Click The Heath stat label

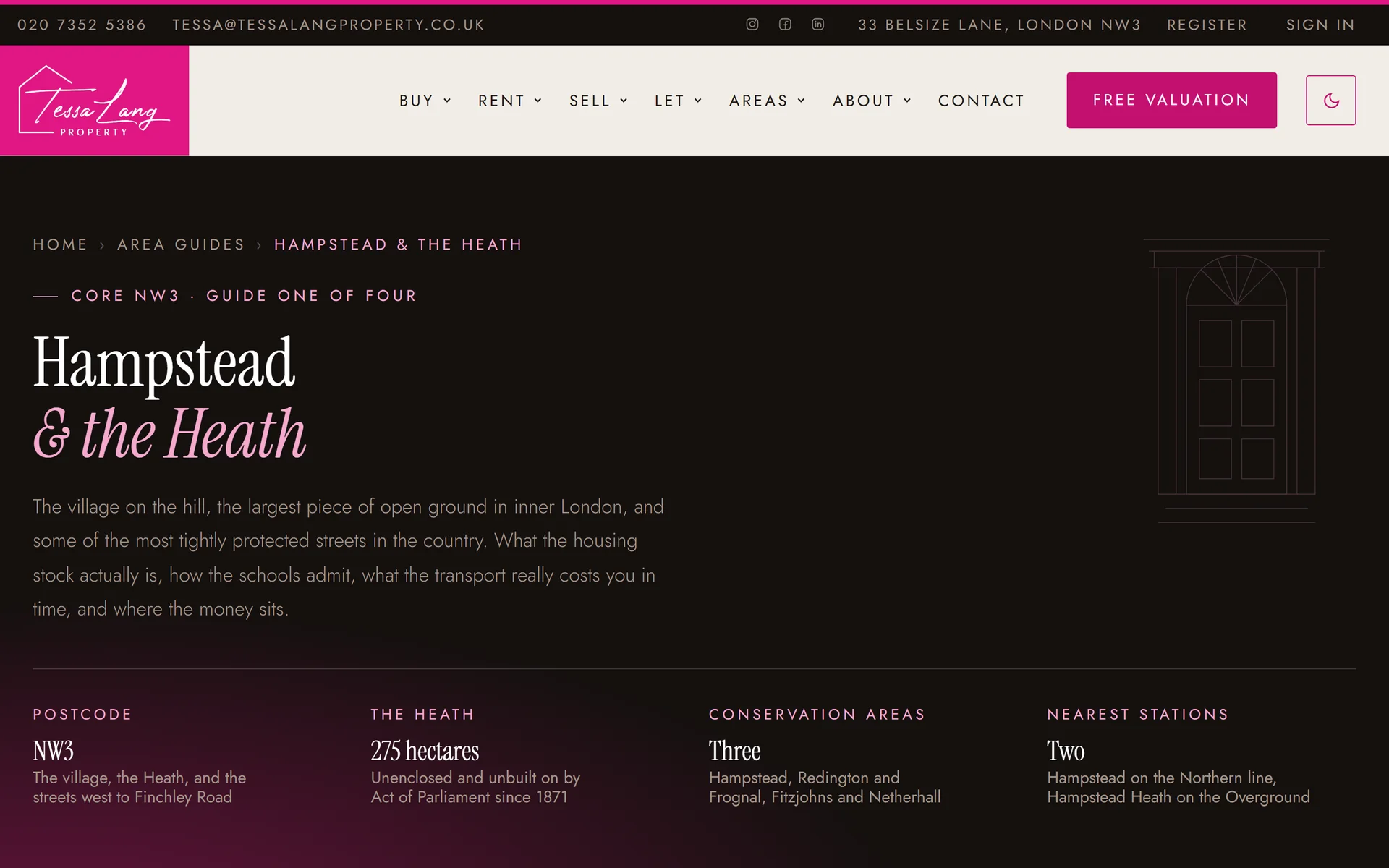click(422, 715)
